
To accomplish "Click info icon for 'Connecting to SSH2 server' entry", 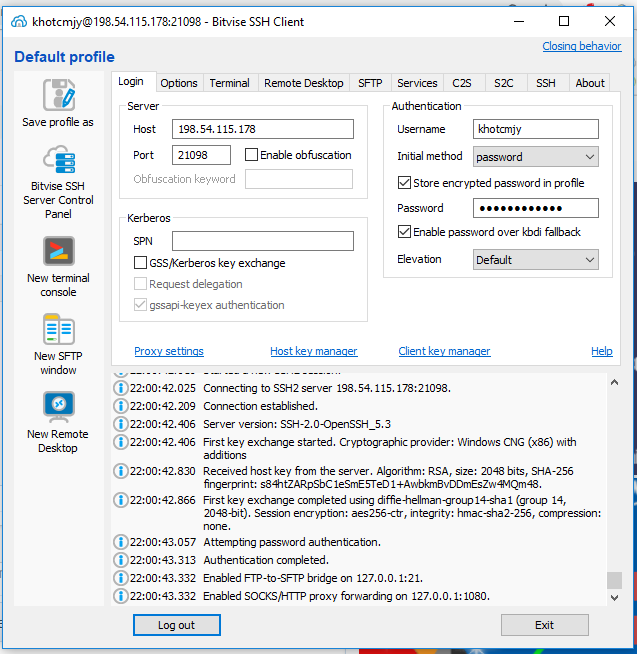I will coord(121,388).
